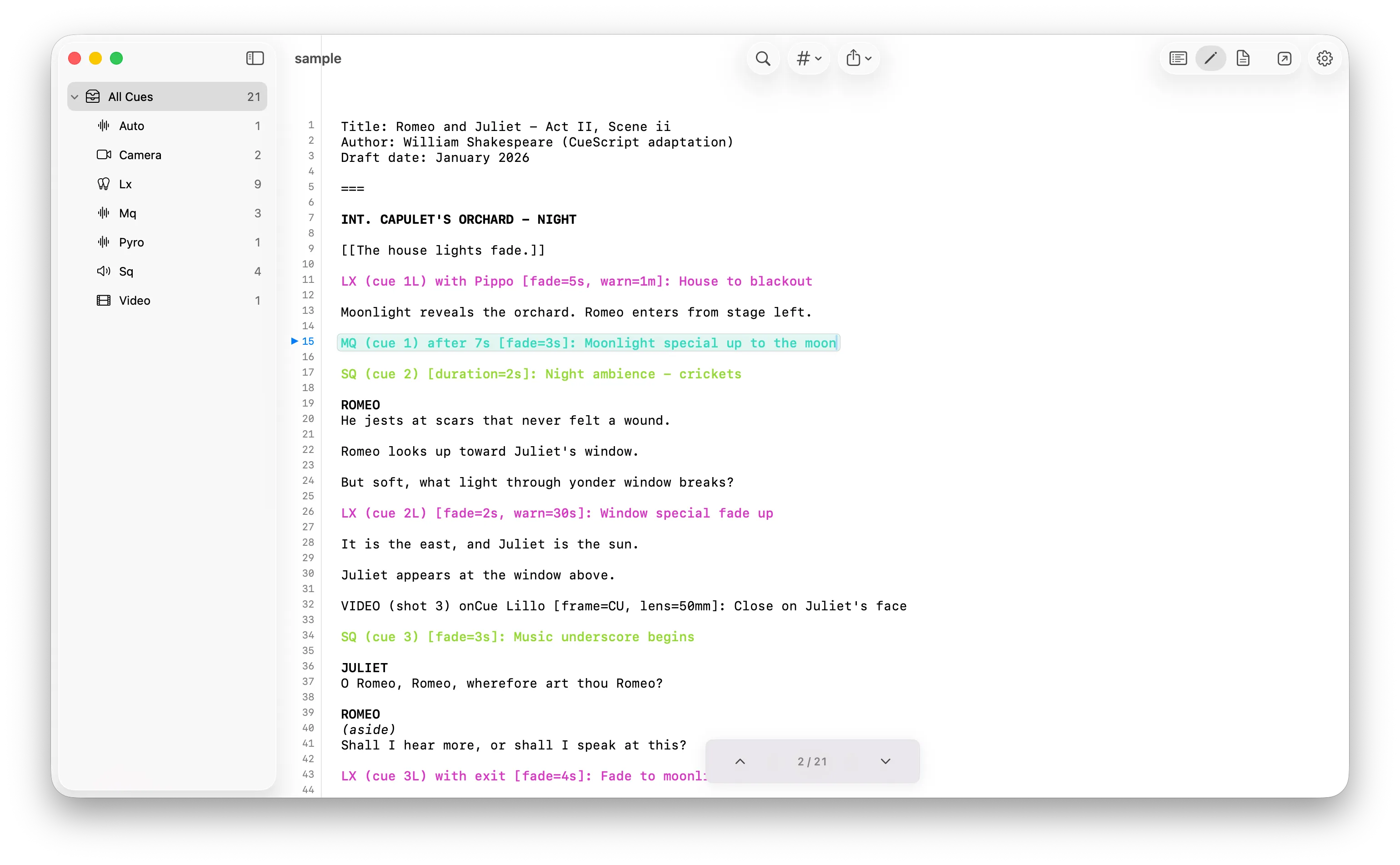Click the VIDEO shot 3 onCue Lillo line

point(624,606)
